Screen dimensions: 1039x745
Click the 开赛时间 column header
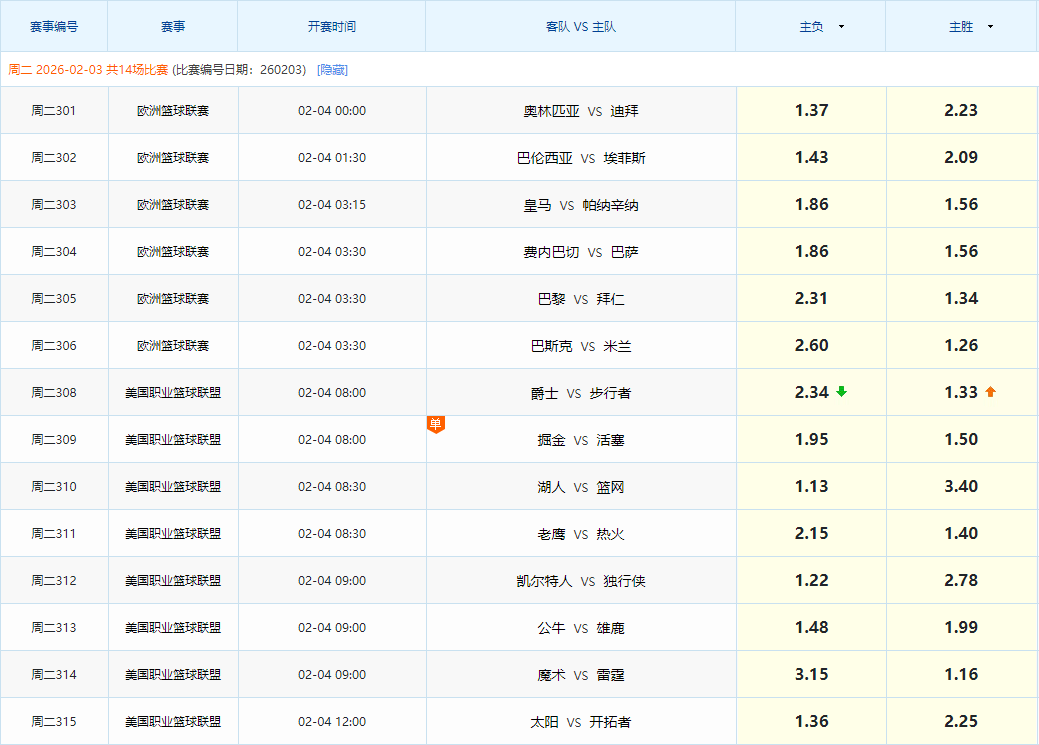click(332, 27)
